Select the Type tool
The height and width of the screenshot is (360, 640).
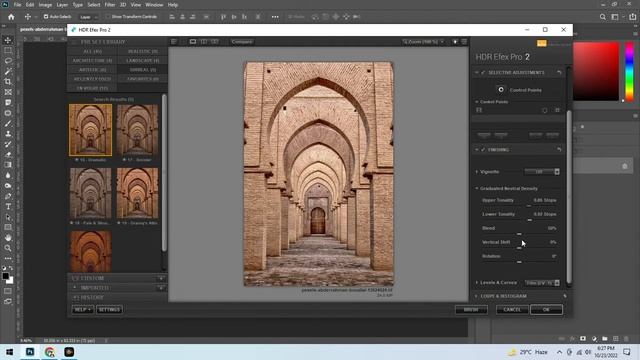coord(8,207)
